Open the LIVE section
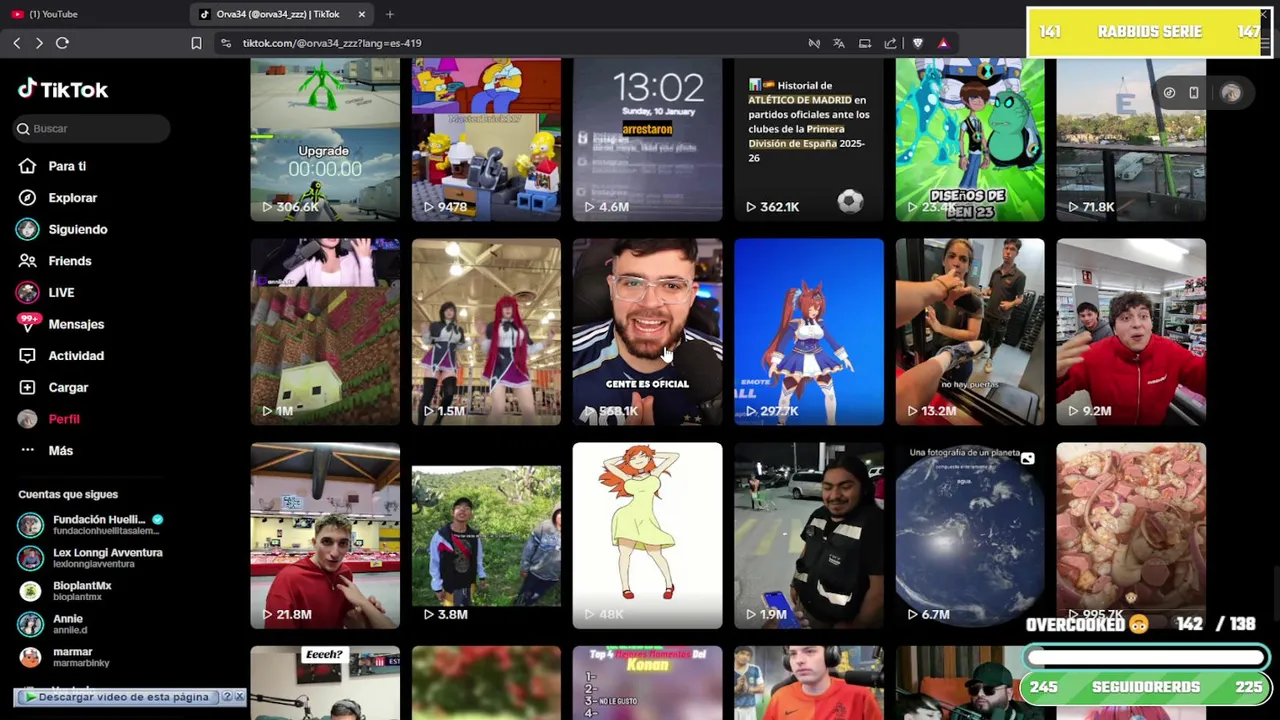 [61, 292]
